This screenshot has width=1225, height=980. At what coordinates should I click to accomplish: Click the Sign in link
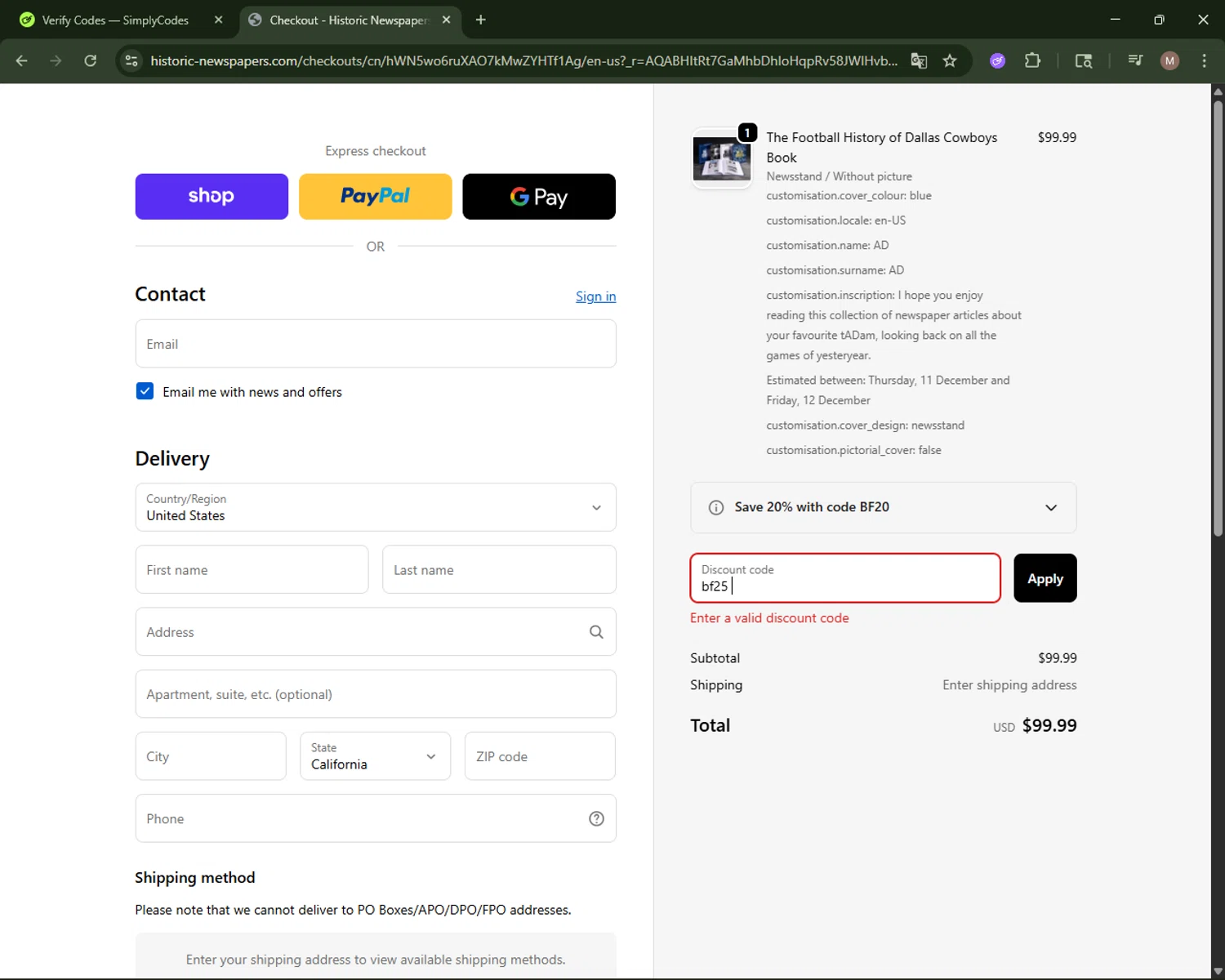(x=595, y=296)
